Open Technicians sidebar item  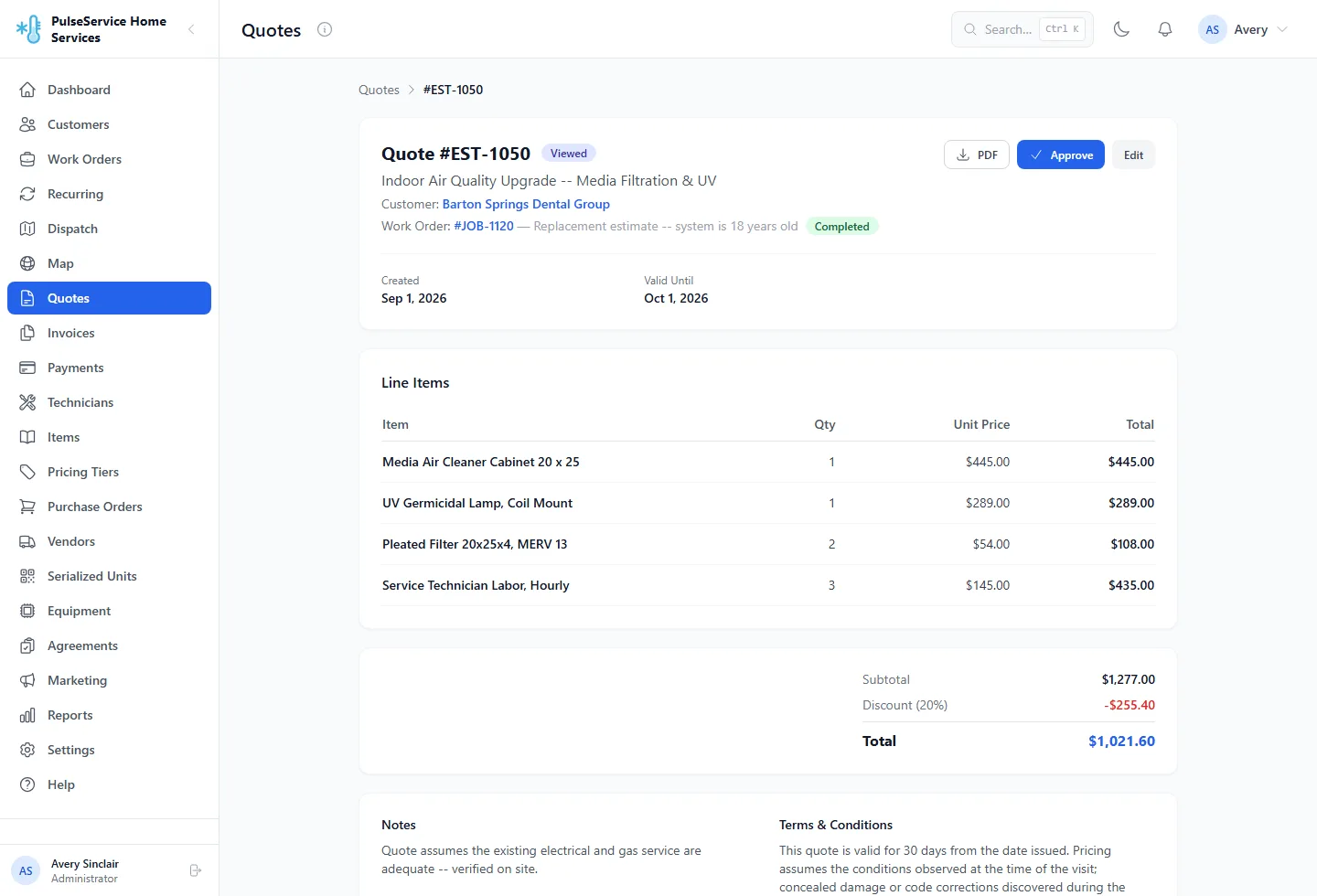(x=109, y=402)
